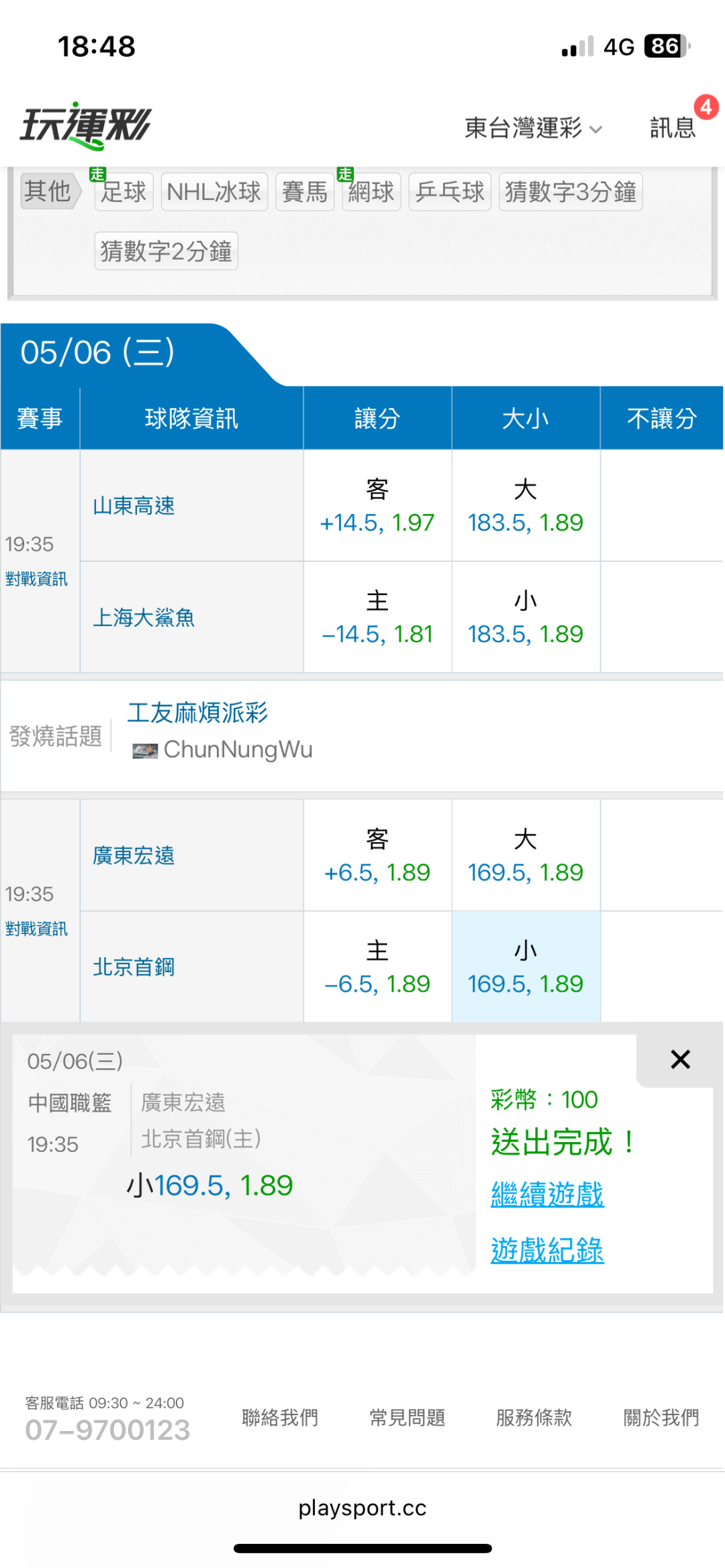Screen dimensions: 725x1568
Task: Select the 足球 sport tab
Action: pos(124,192)
